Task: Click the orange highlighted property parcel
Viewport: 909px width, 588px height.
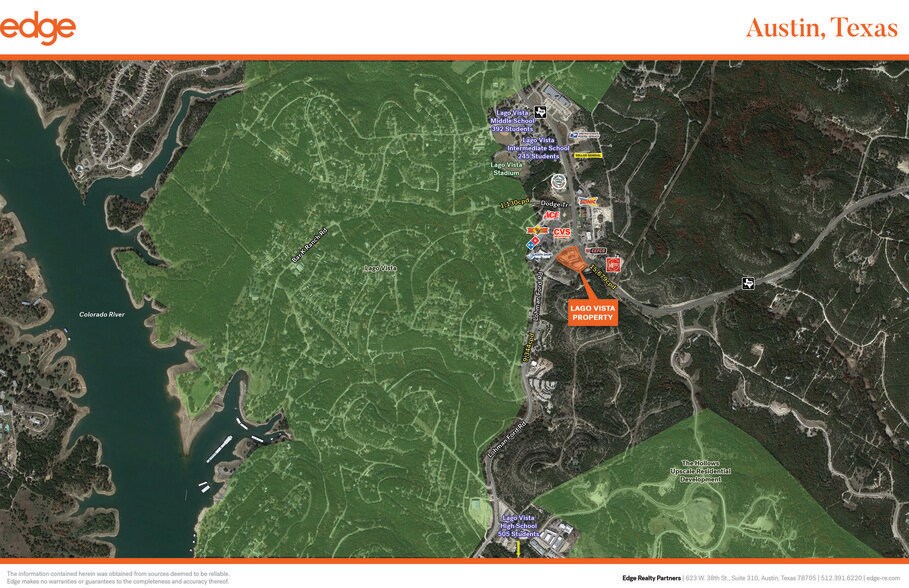Action: [572, 261]
